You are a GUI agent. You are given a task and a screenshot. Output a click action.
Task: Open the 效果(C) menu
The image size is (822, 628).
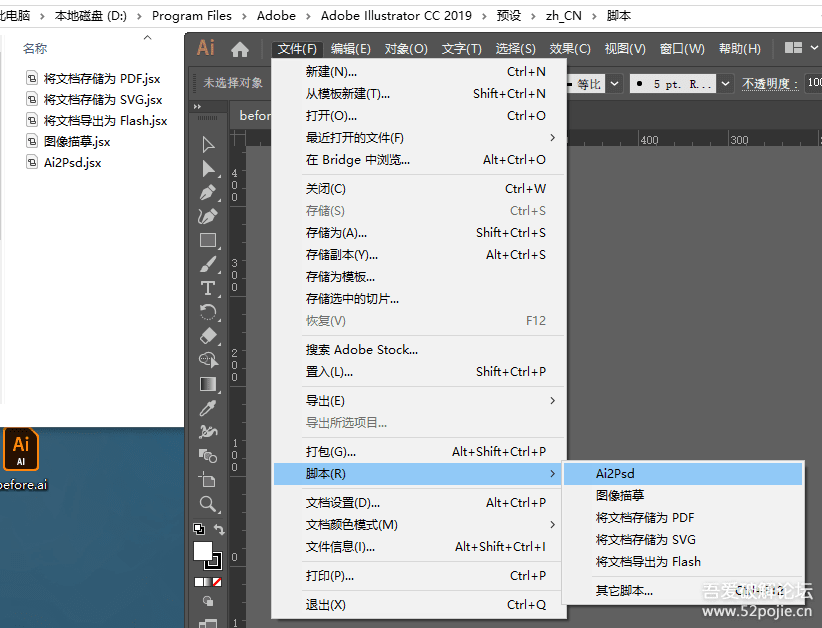point(570,49)
